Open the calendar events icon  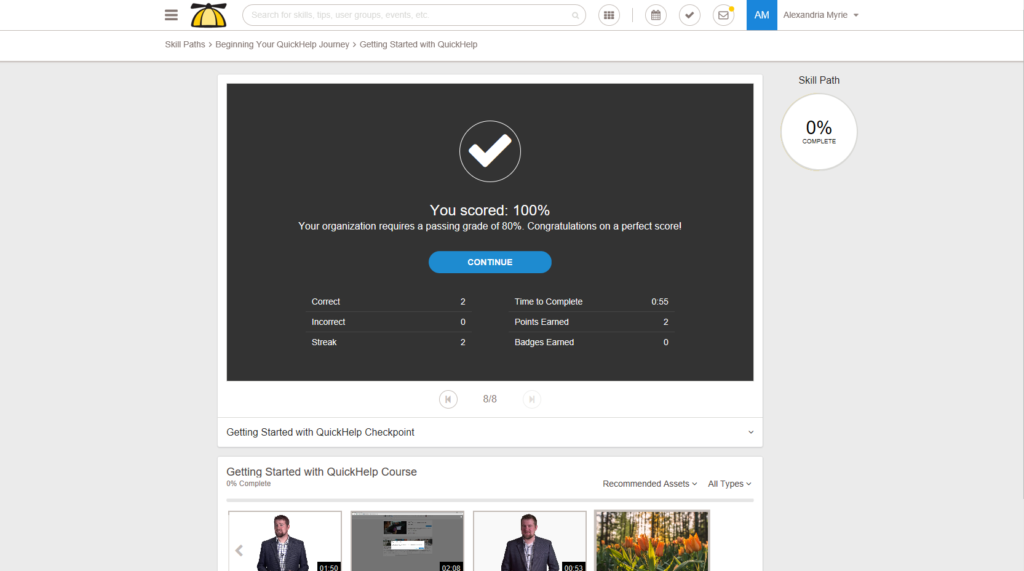(656, 15)
